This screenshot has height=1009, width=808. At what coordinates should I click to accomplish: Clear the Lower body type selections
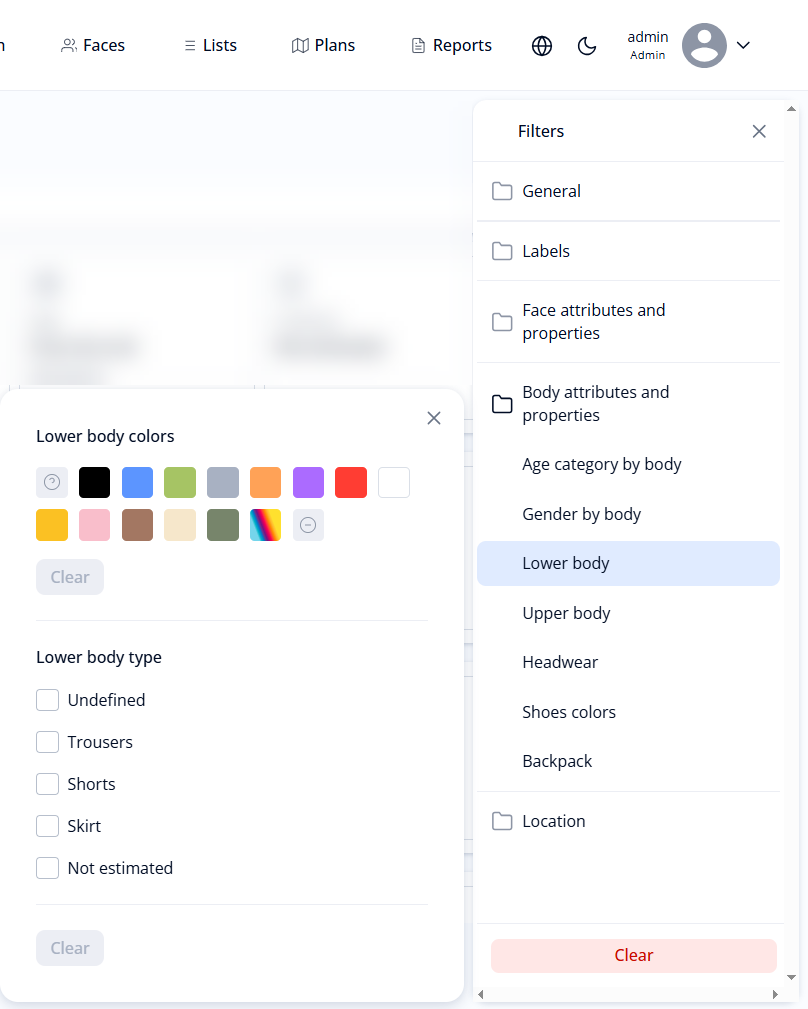[69, 947]
